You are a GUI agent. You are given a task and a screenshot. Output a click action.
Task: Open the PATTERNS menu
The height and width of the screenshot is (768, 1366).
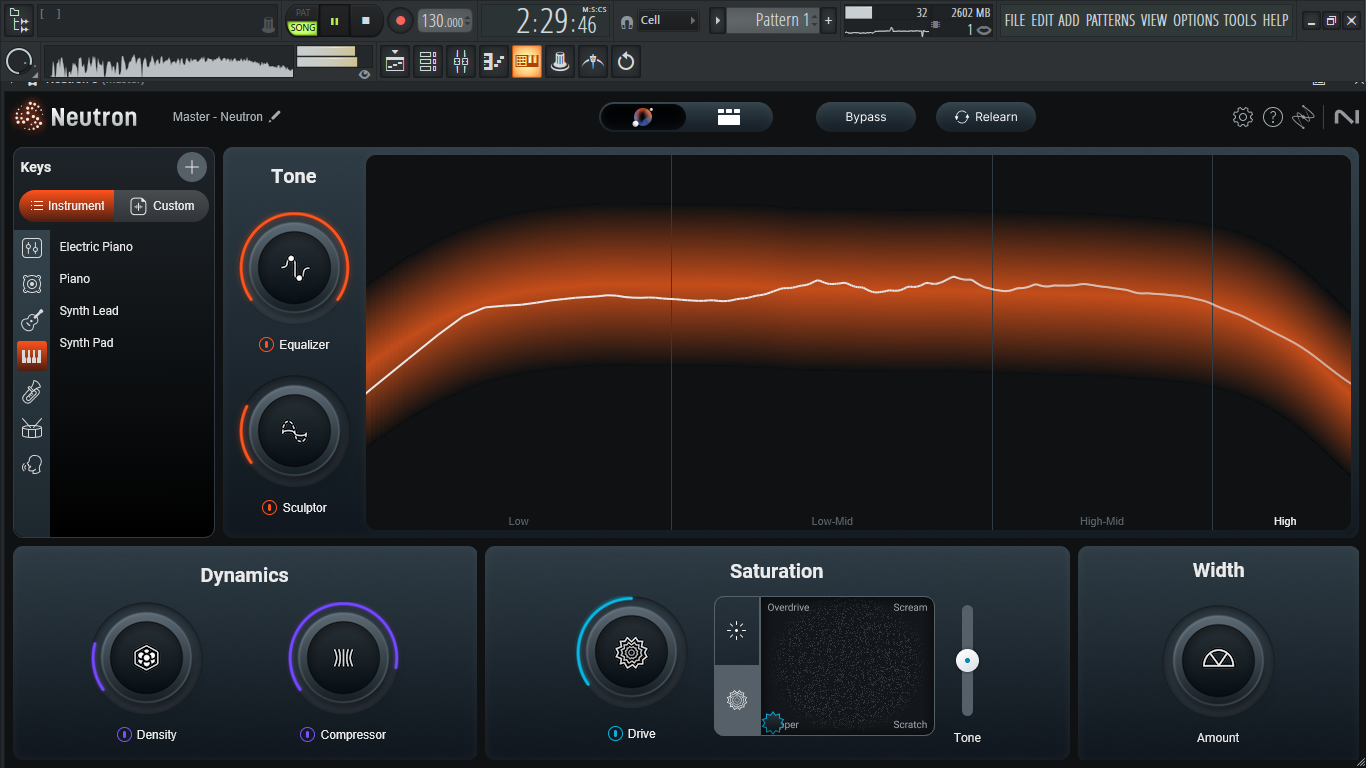[x=1110, y=20]
